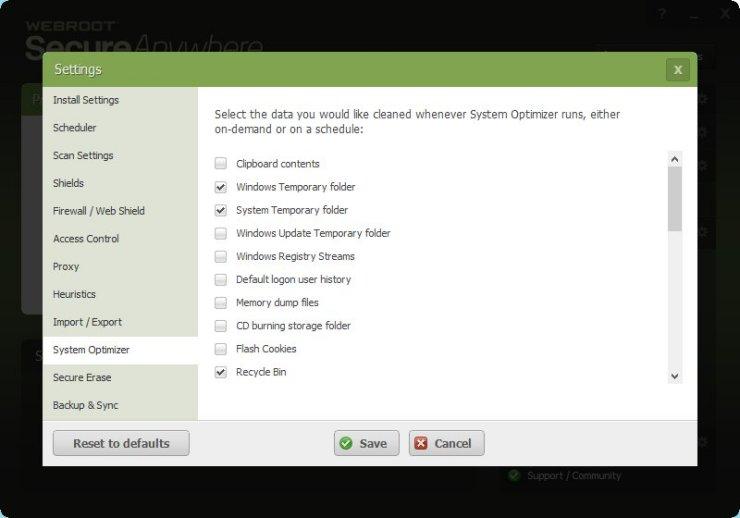This screenshot has height=518, width=740.
Task: Click scrollbar up arrow in options list
Action: click(x=675, y=159)
